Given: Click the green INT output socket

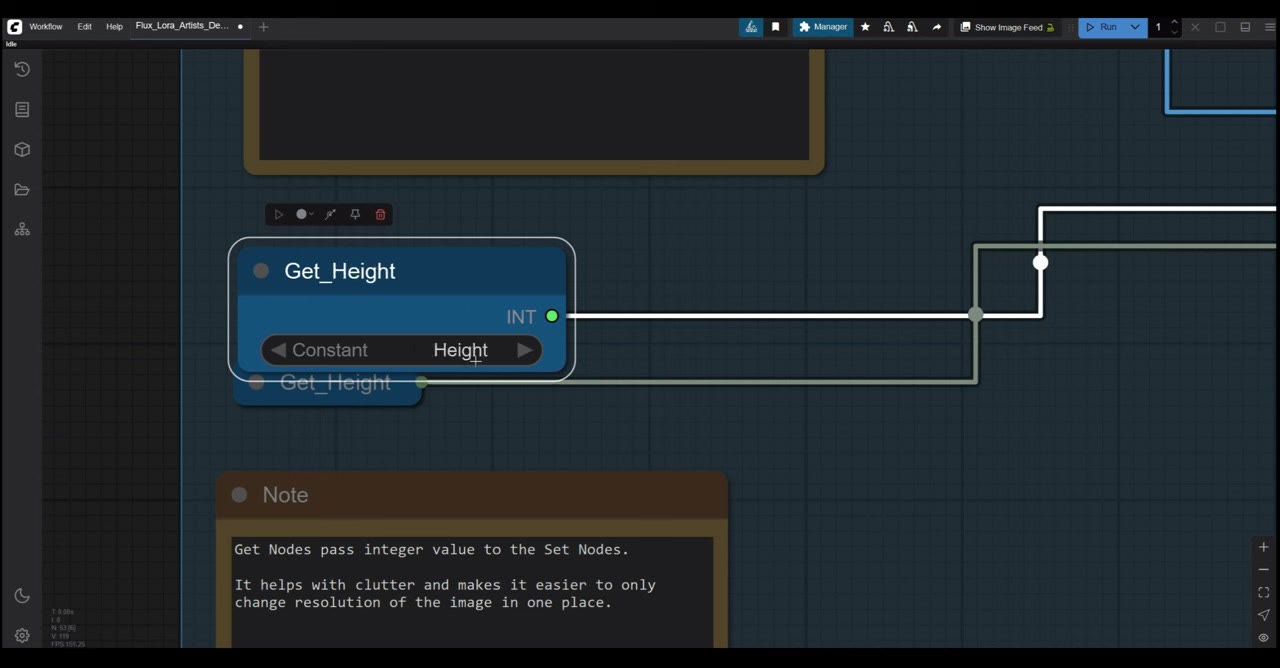Looking at the screenshot, I should click(x=552, y=316).
